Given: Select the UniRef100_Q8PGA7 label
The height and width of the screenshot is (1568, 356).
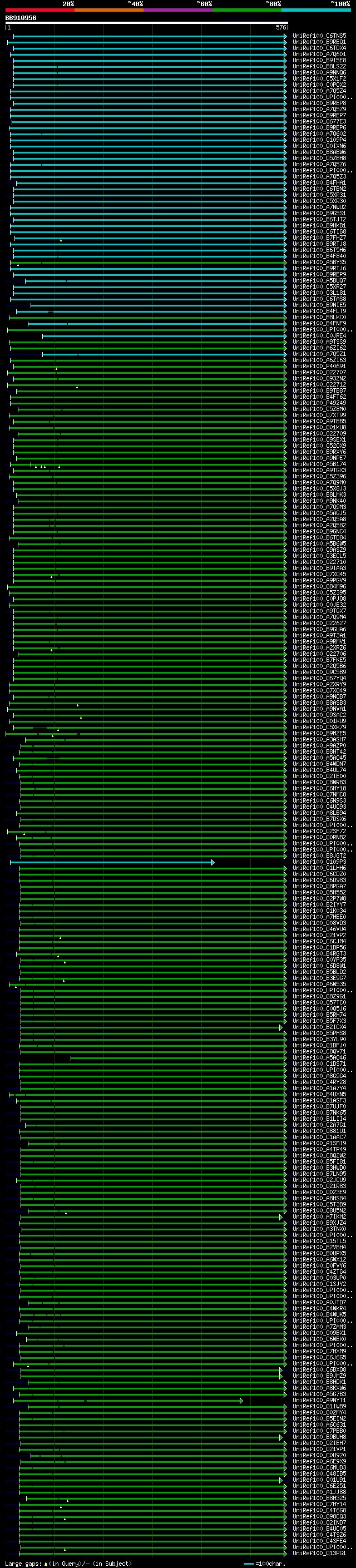Looking at the screenshot, I should [x=319, y=886].
